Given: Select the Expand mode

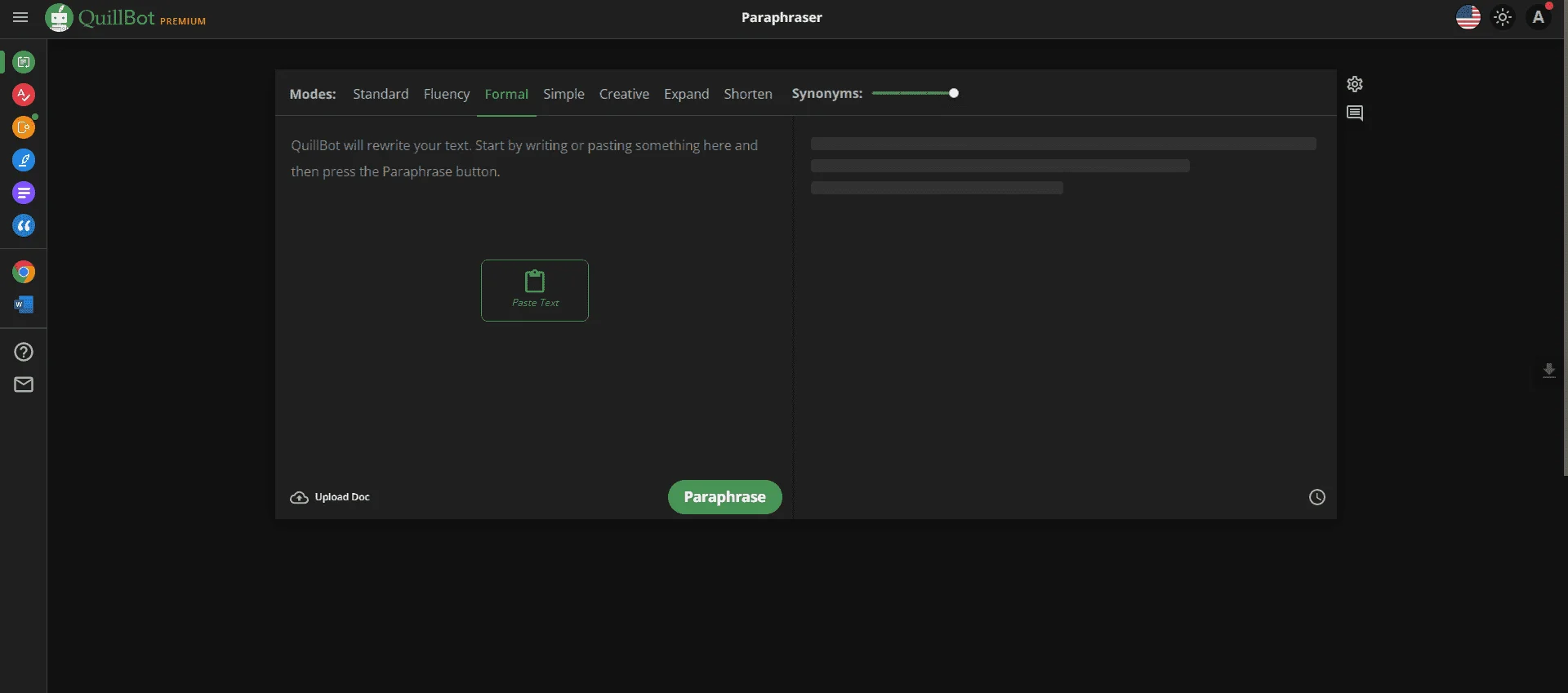Looking at the screenshot, I should (x=686, y=94).
